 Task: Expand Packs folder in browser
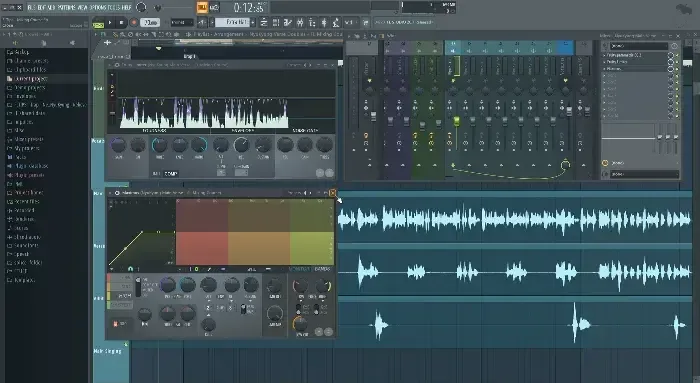coord(17,157)
